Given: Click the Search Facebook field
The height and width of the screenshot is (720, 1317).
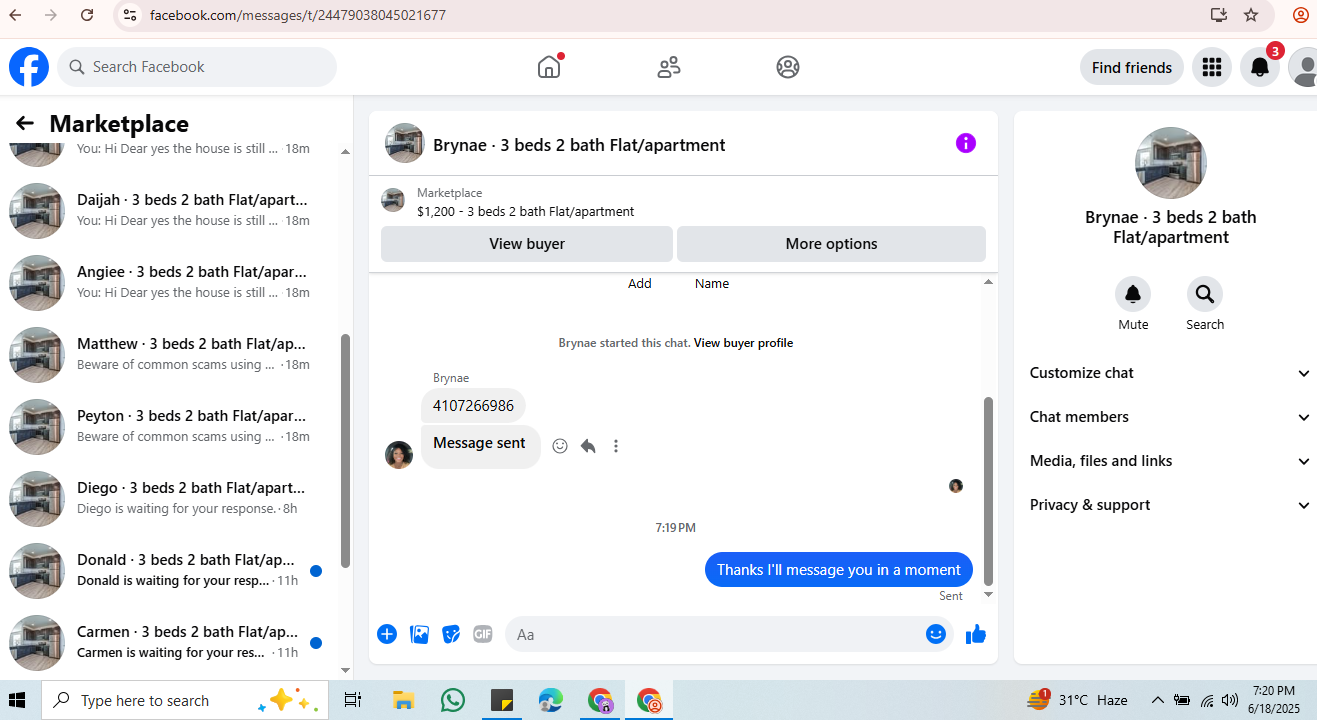Looking at the screenshot, I should coord(197,67).
